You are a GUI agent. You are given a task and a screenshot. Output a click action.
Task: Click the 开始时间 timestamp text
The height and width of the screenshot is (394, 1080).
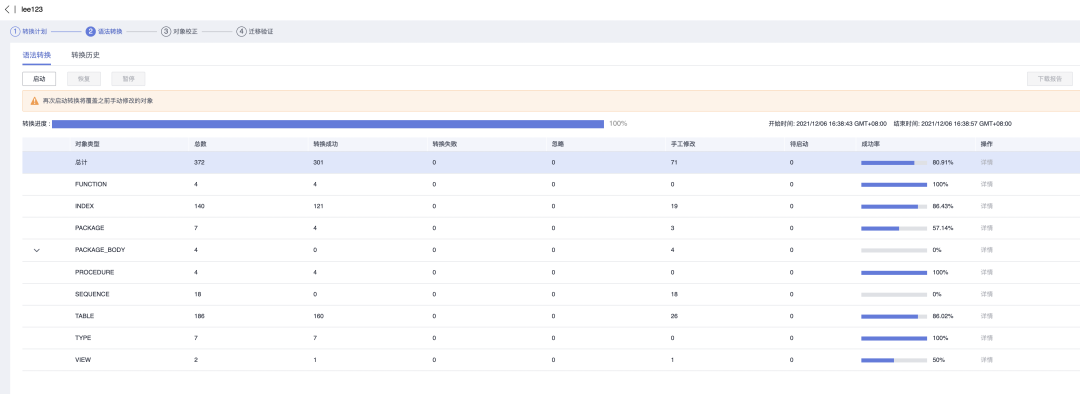point(827,124)
